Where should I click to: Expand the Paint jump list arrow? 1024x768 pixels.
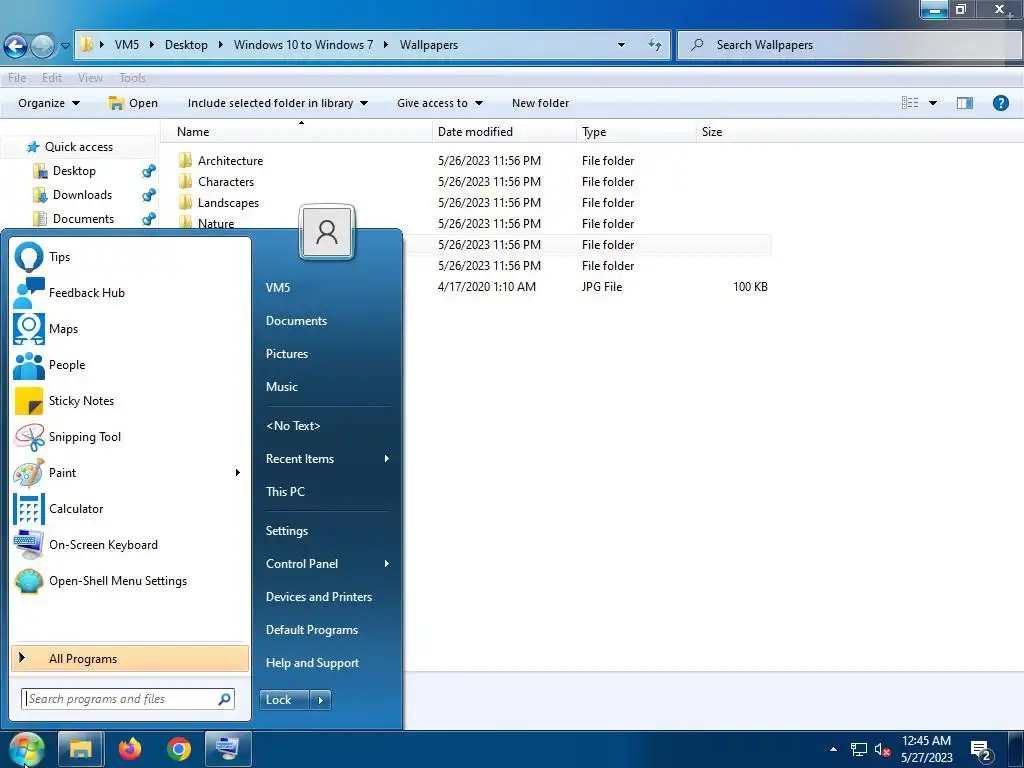click(238, 473)
